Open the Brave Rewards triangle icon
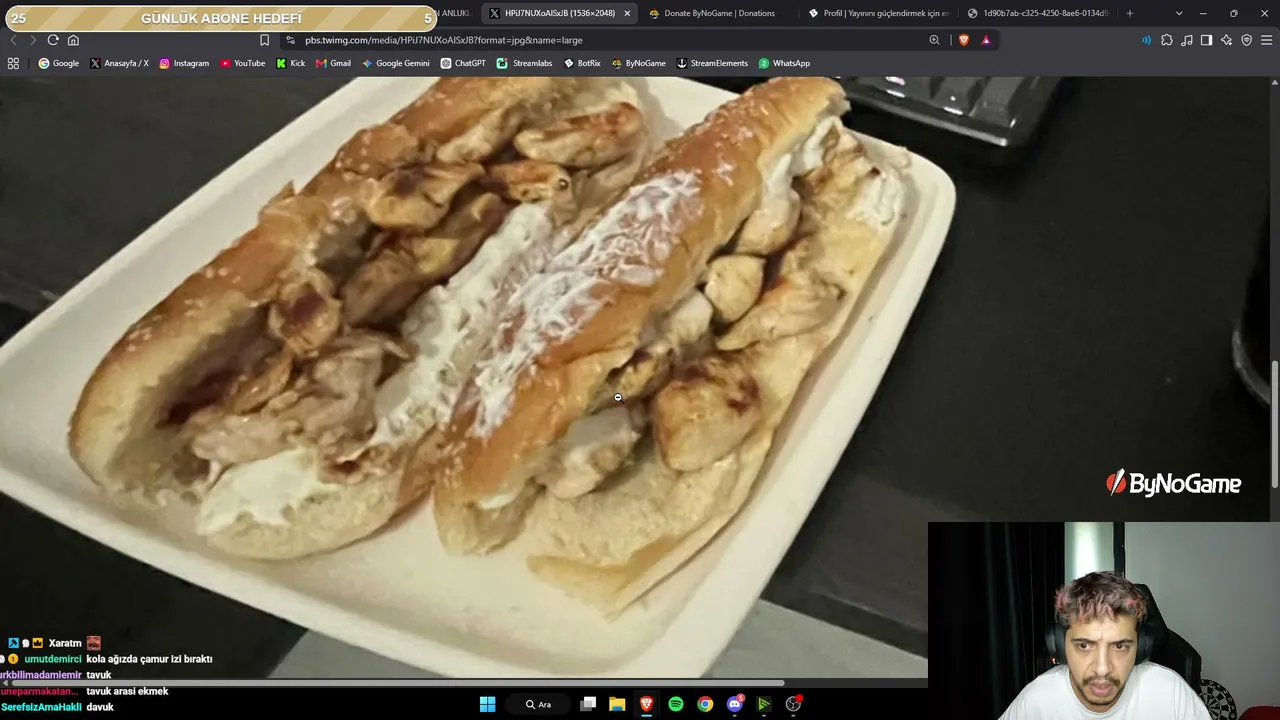This screenshot has width=1280, height=720. pyautogui.click(x=986, y=40)
